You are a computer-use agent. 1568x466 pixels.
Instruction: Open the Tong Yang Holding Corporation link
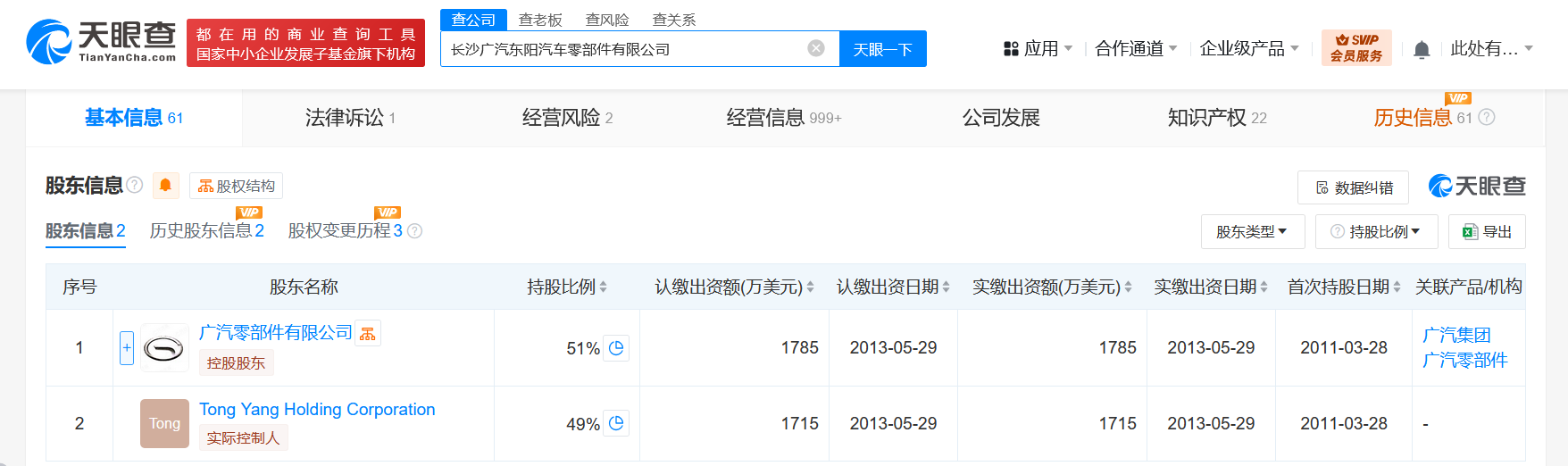(317, 410)
